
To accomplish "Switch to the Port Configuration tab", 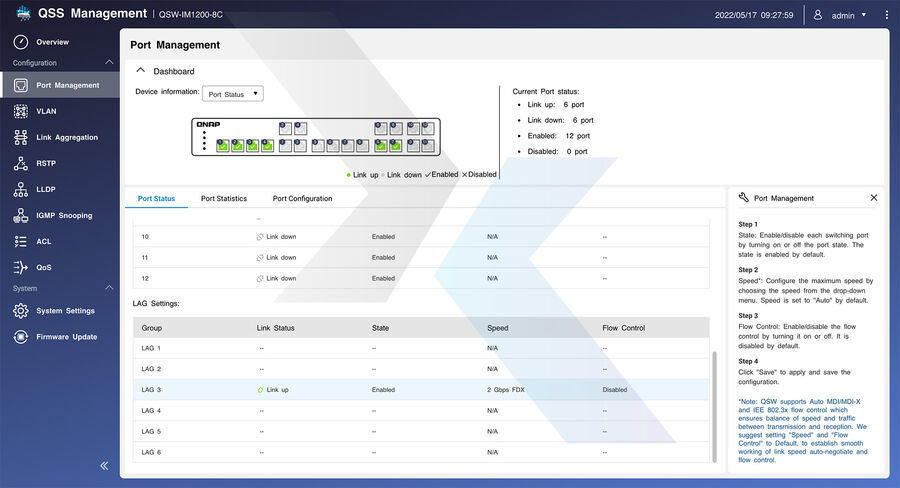I will [302, 199].
